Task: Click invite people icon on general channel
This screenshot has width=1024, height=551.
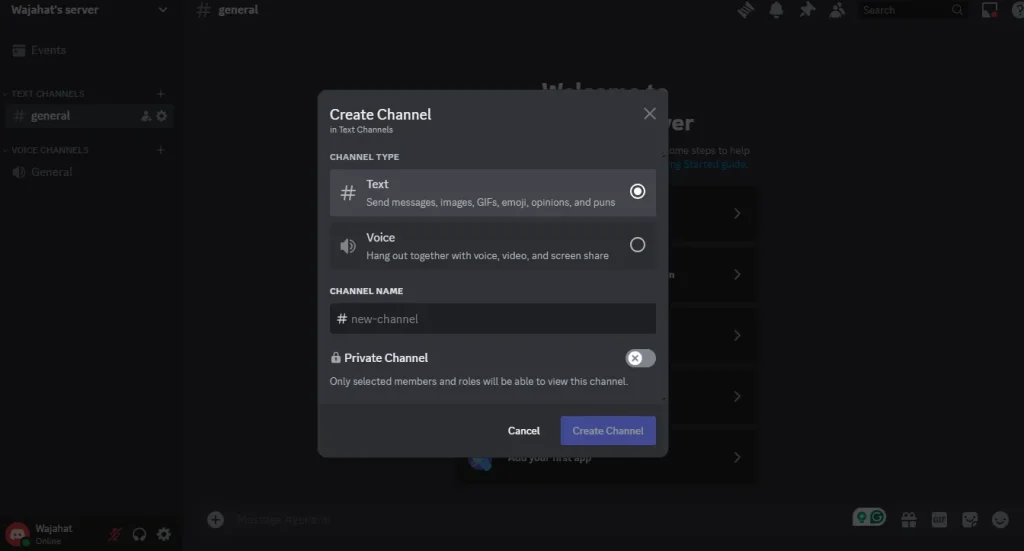Action: point(146,116)
